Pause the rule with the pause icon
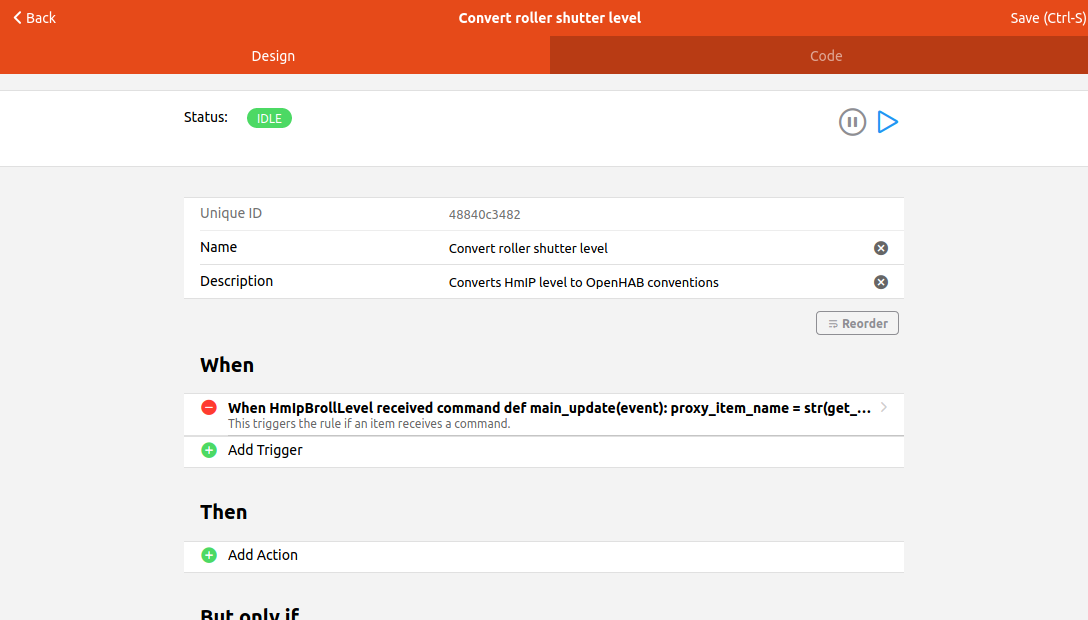 tap(852, 122)
